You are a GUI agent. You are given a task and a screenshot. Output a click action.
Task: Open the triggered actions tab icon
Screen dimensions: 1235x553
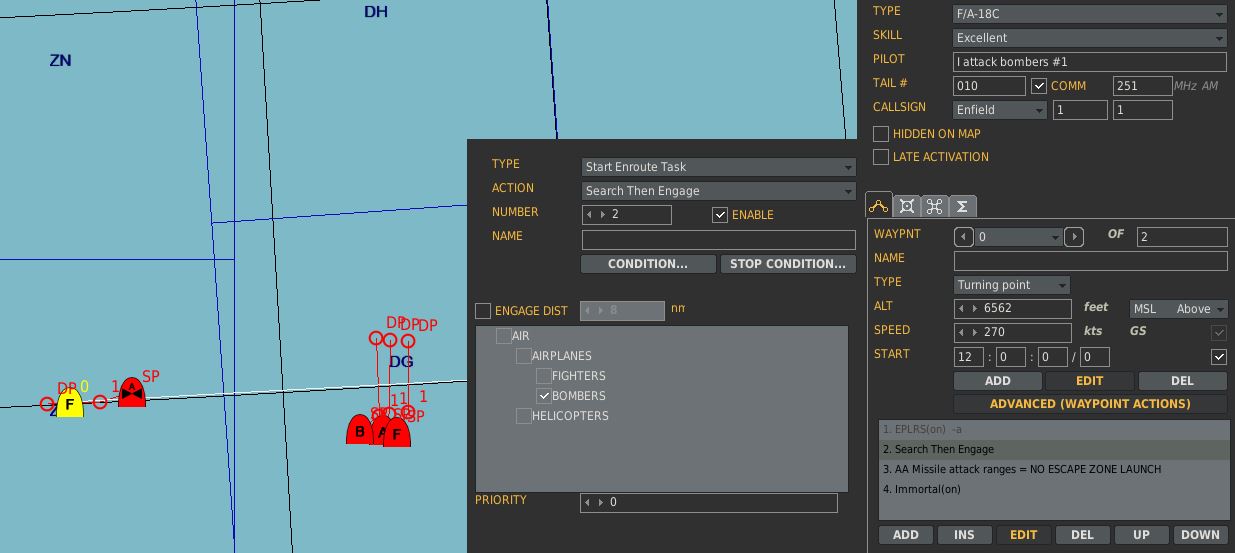click(x=935, y=206)
